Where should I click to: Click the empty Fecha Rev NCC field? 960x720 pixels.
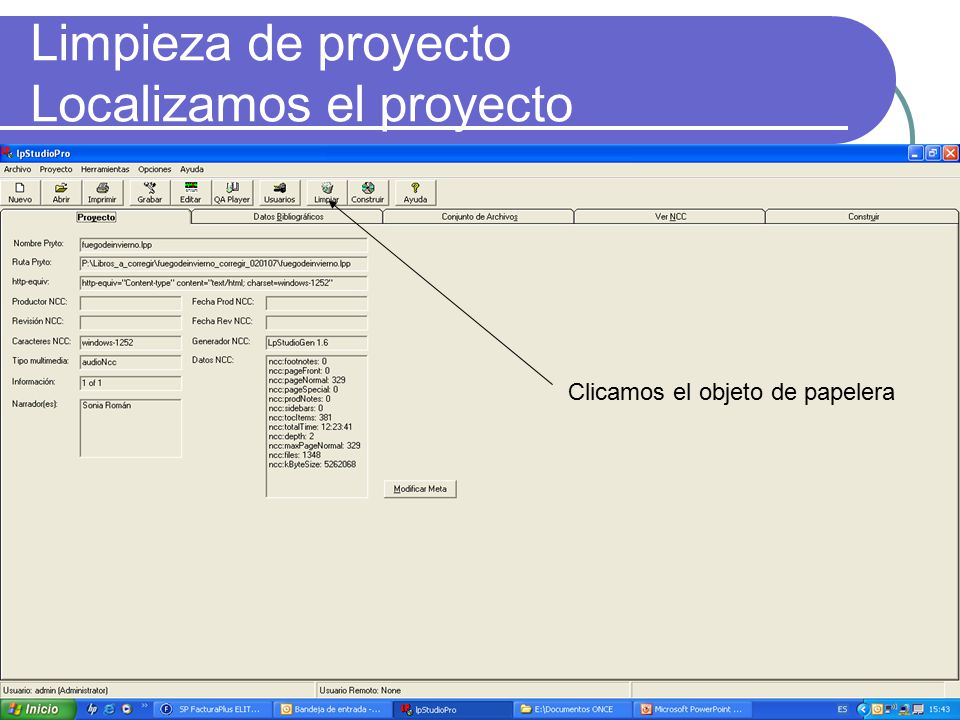(x=317, y=323)
